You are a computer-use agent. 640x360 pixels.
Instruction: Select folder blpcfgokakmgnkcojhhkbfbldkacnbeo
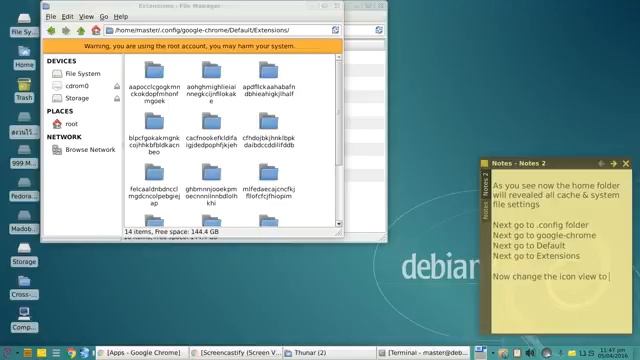(154, 133)
